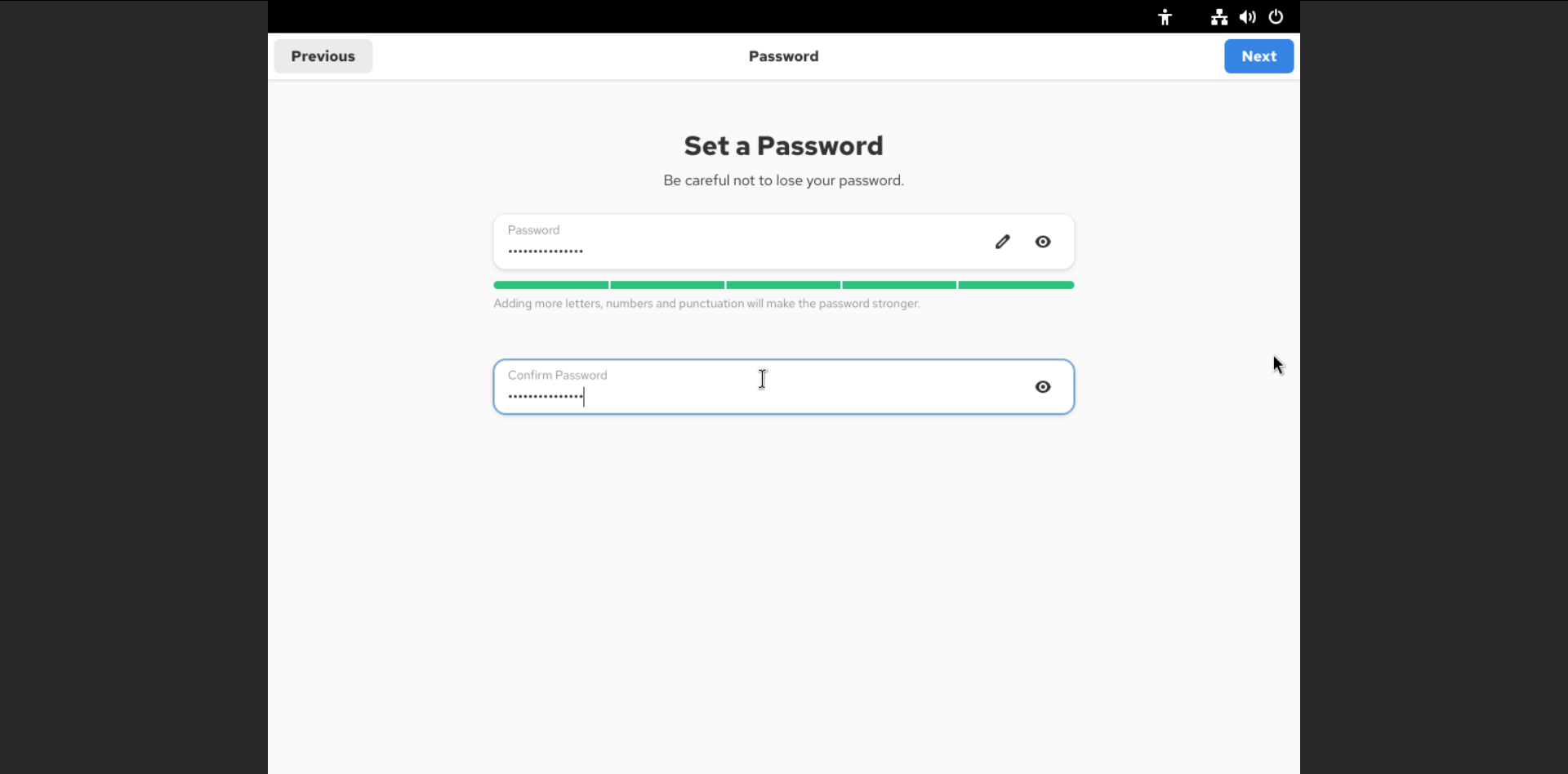Image resolution: width=1568 pixels, height=774 pixels.
Task: Show Confirm Password text with its eye icon
Action: click(1043, 387)
